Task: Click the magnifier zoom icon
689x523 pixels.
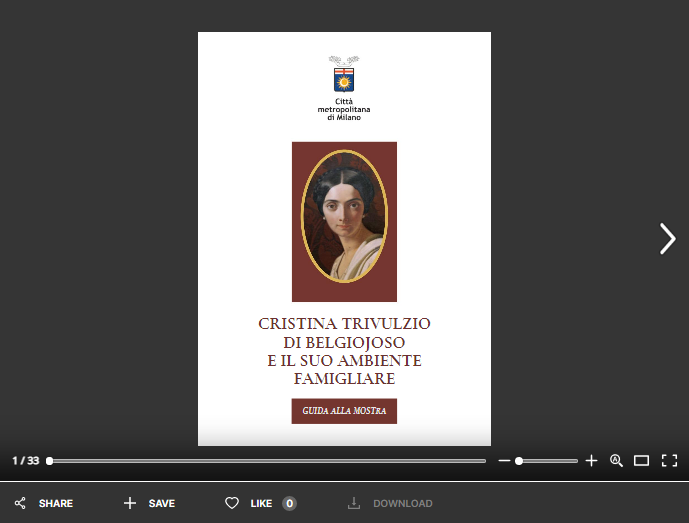Action: pos(616,461)
